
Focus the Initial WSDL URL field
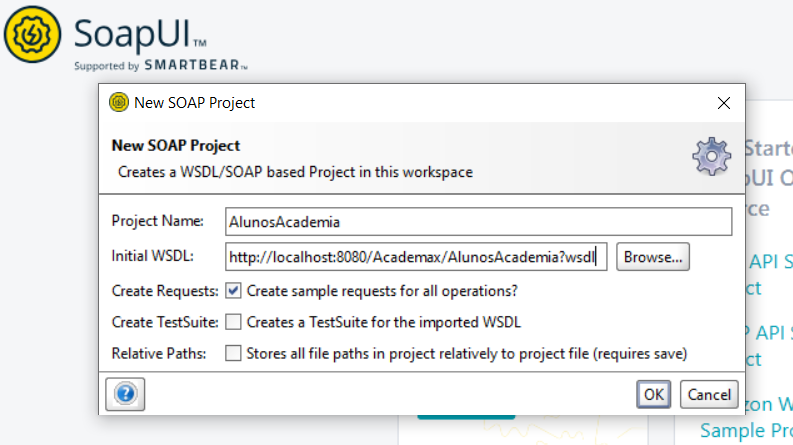[416, 257]
